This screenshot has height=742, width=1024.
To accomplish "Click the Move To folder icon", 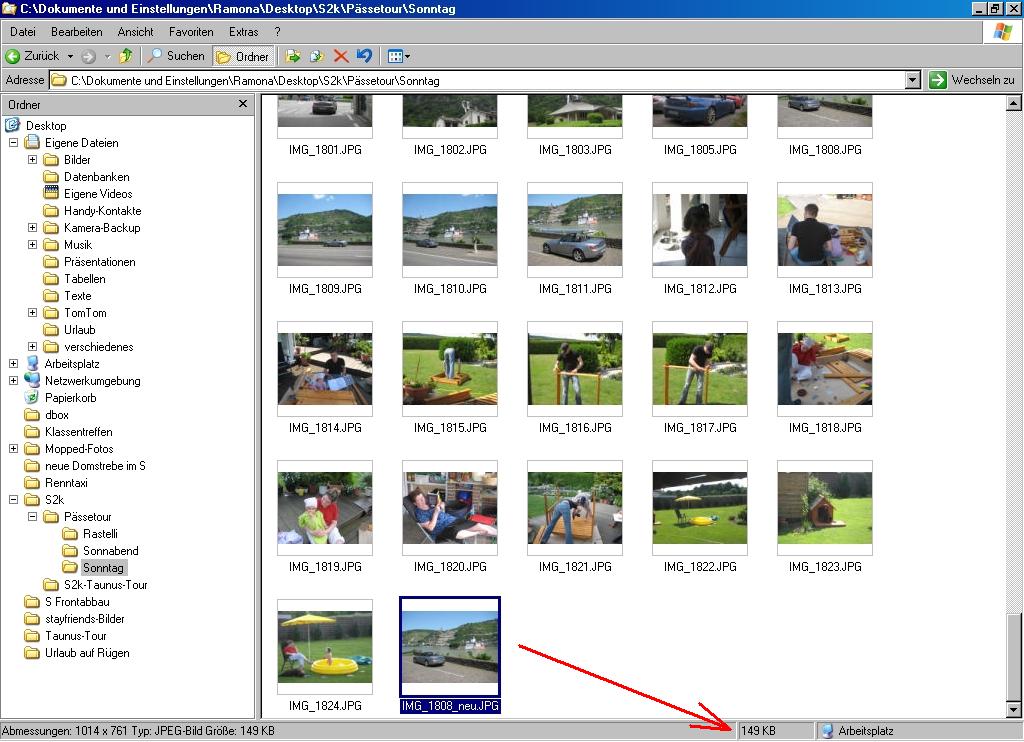I will coord(293,57).
